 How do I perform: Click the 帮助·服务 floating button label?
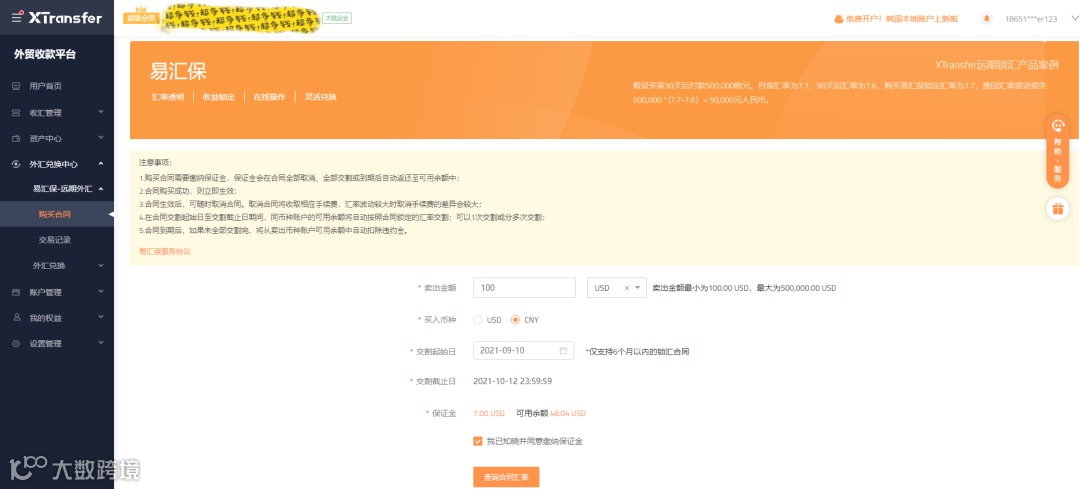pos(1058,160)
